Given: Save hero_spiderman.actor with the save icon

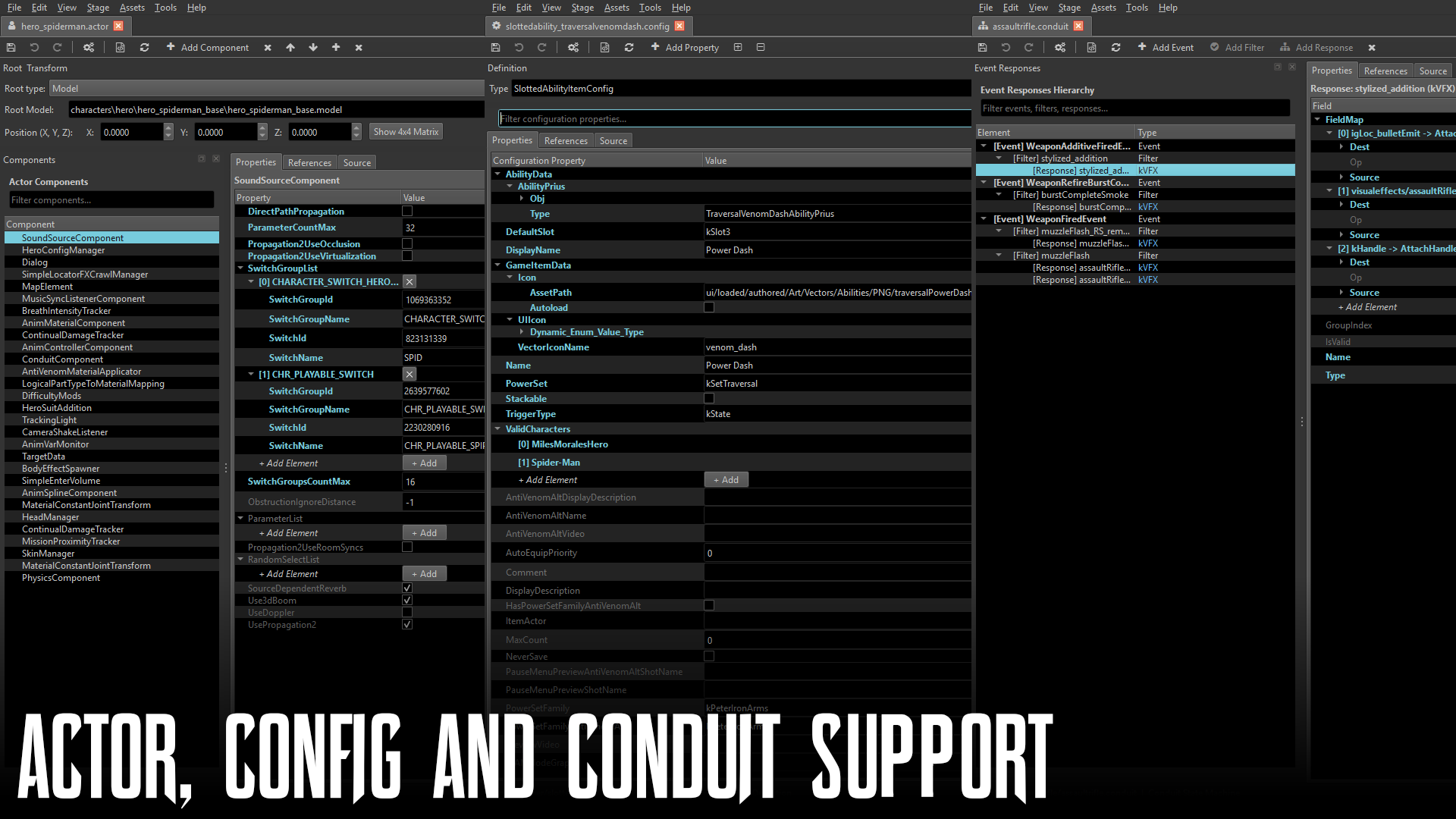Looking at the screenshot, I should (x=11, y=47).
